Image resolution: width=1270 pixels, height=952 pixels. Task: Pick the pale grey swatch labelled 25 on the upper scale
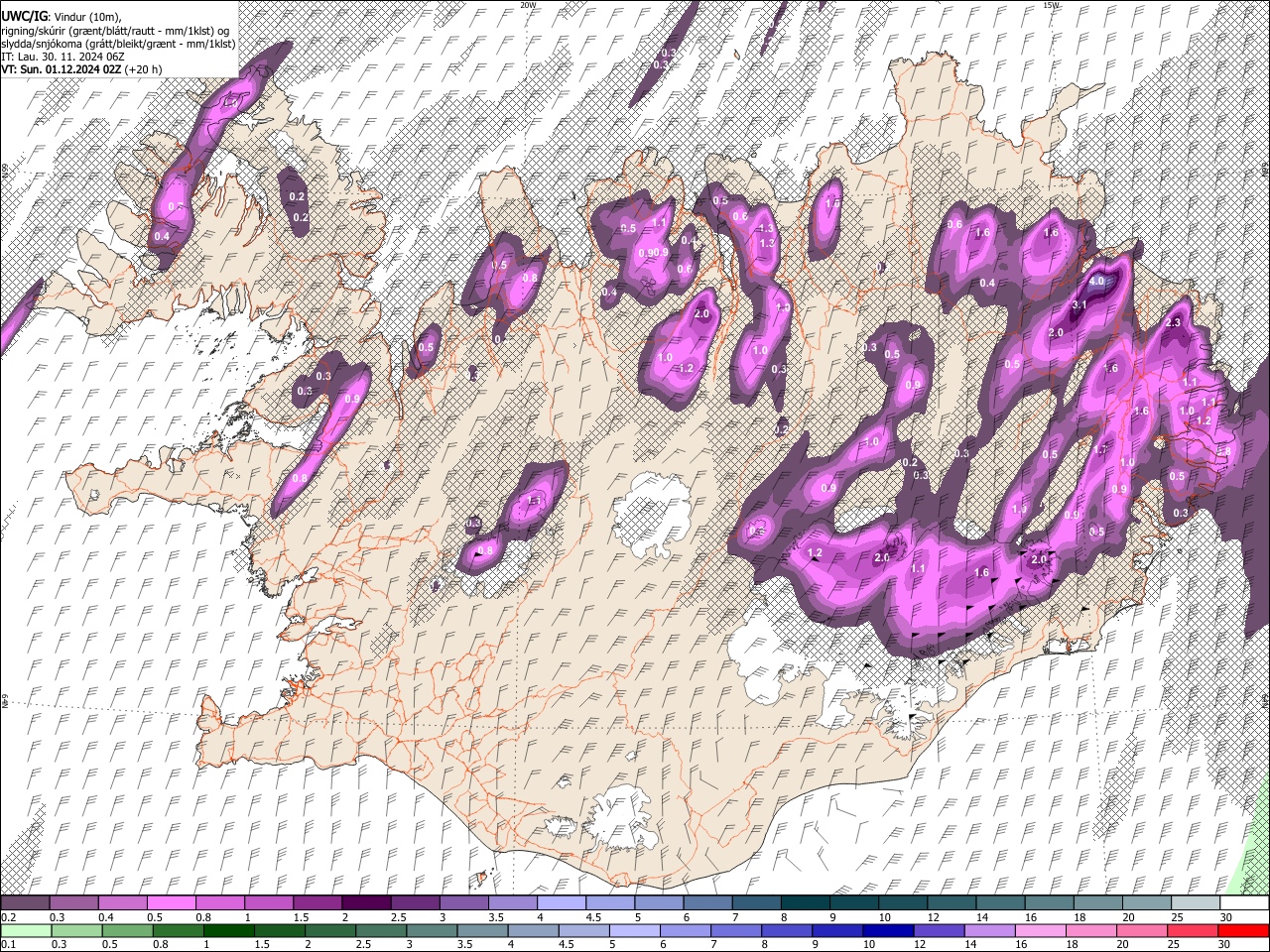(1195, 903)
